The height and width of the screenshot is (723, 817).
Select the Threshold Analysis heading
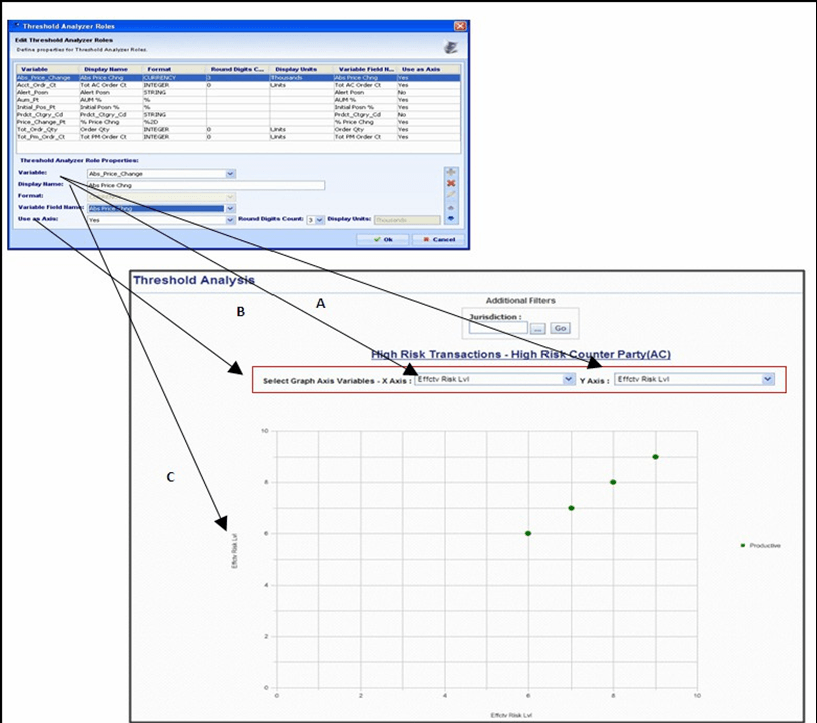click(196, 280)
